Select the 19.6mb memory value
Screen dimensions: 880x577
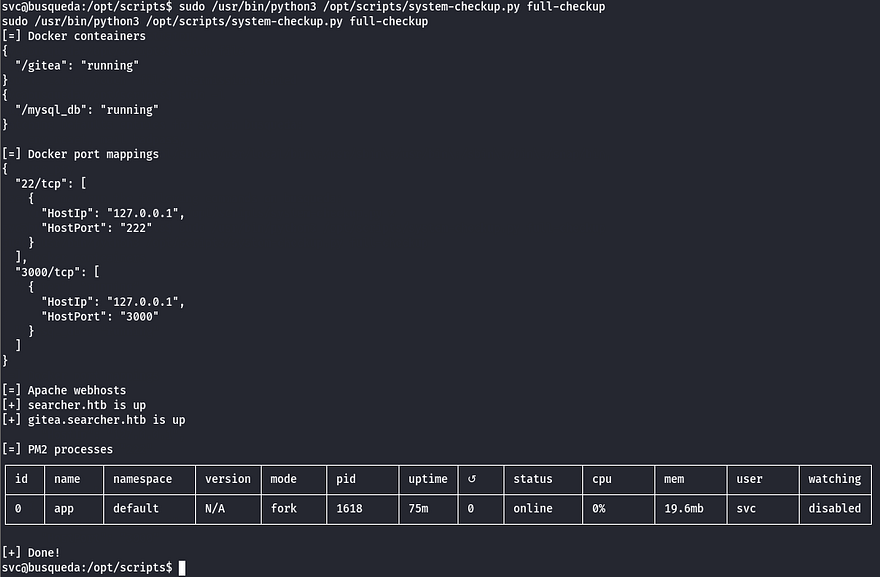685,508
